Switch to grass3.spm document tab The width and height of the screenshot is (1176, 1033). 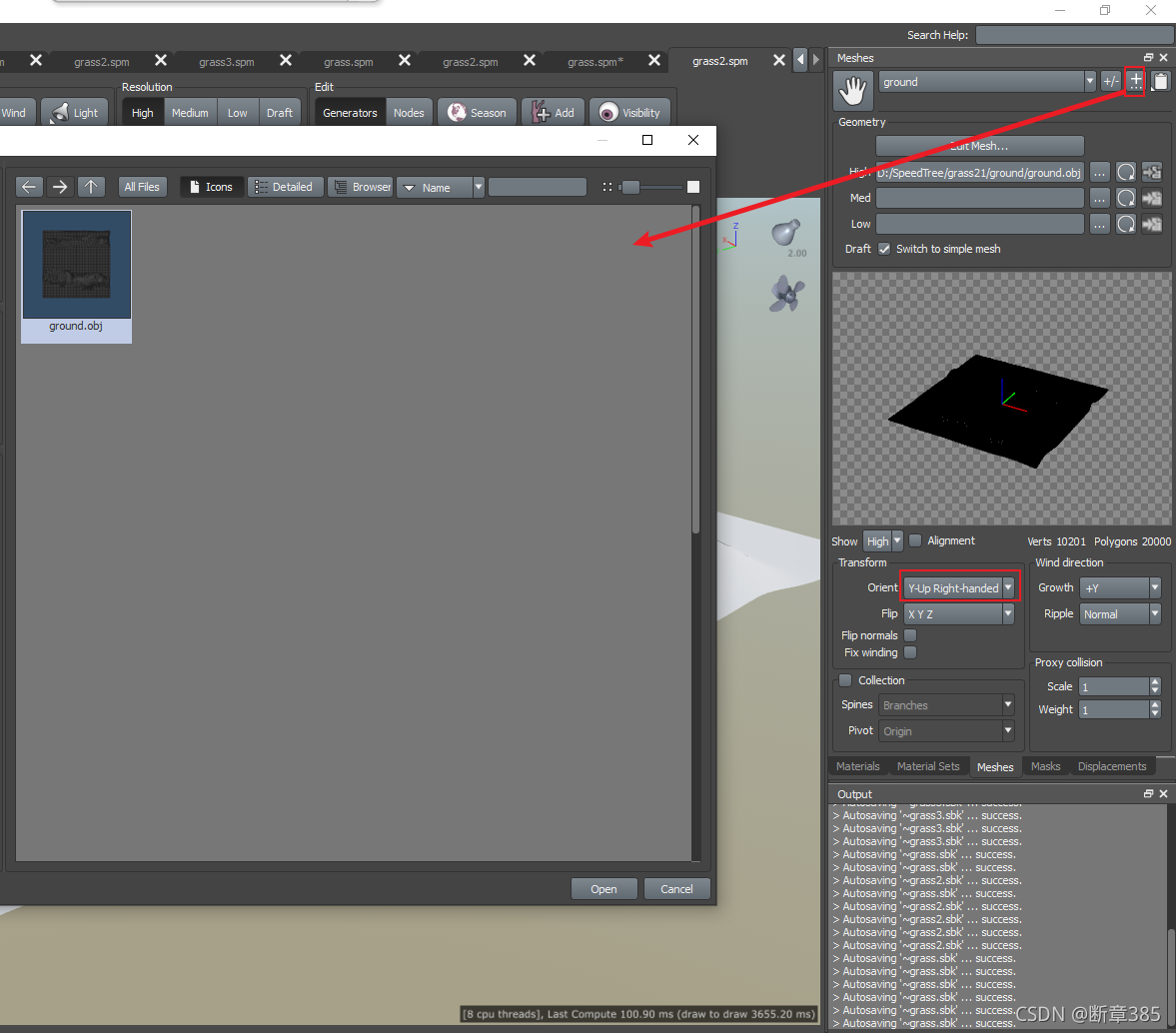[x=227, y=62]
